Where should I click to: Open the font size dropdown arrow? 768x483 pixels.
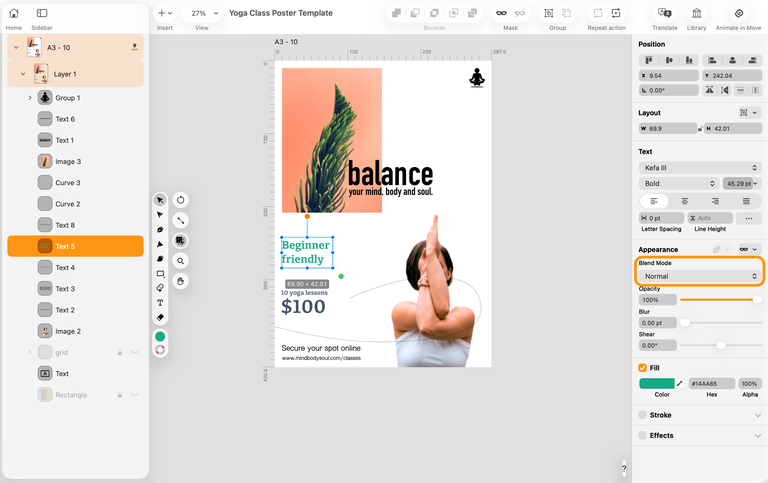coord(756,183)
